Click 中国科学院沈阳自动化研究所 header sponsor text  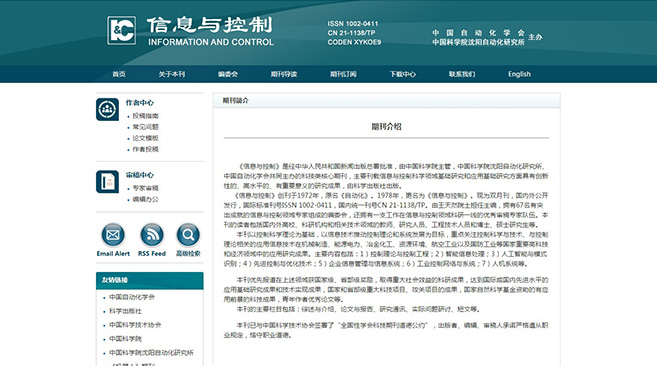(x=479, y=42)
